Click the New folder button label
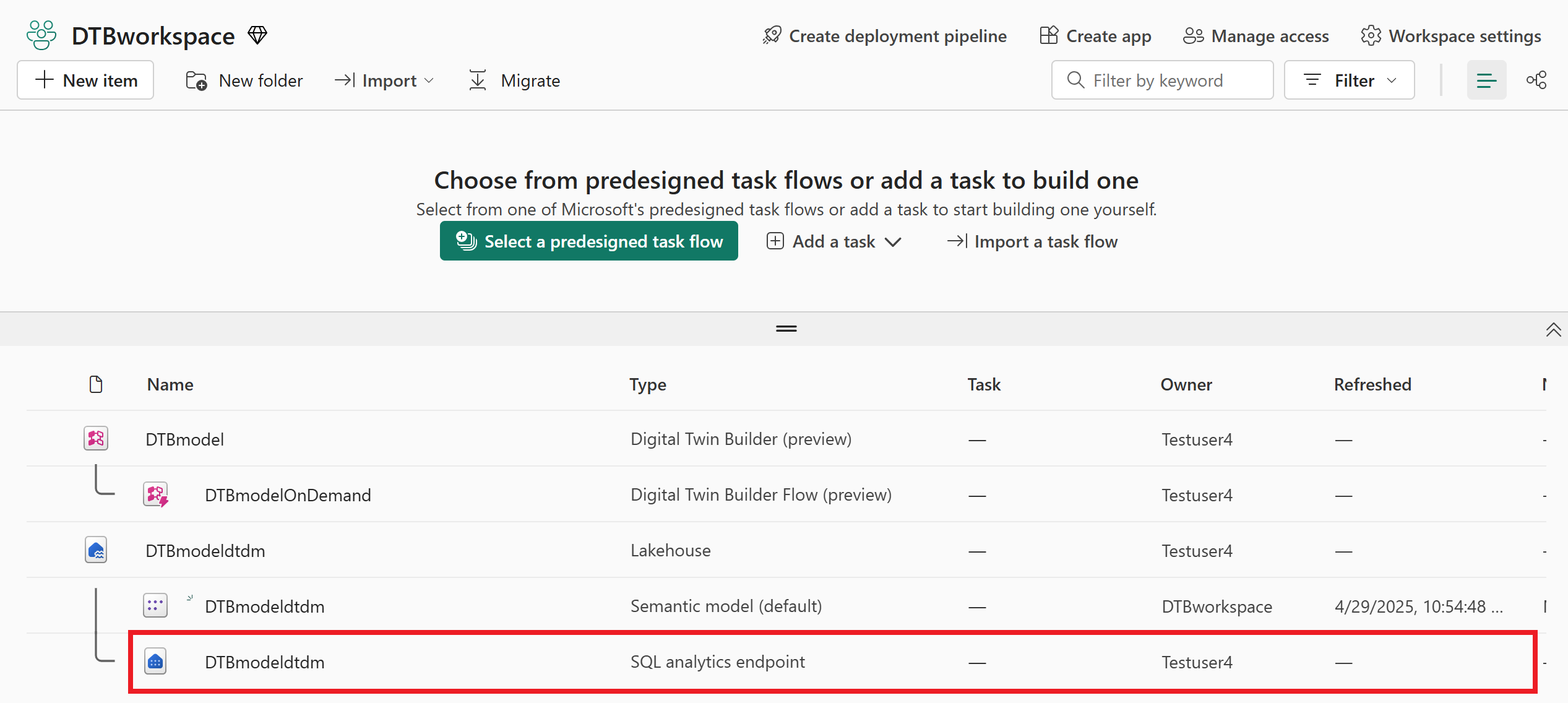The width and height of the screenshot is (1568, 703). [261, 81]
